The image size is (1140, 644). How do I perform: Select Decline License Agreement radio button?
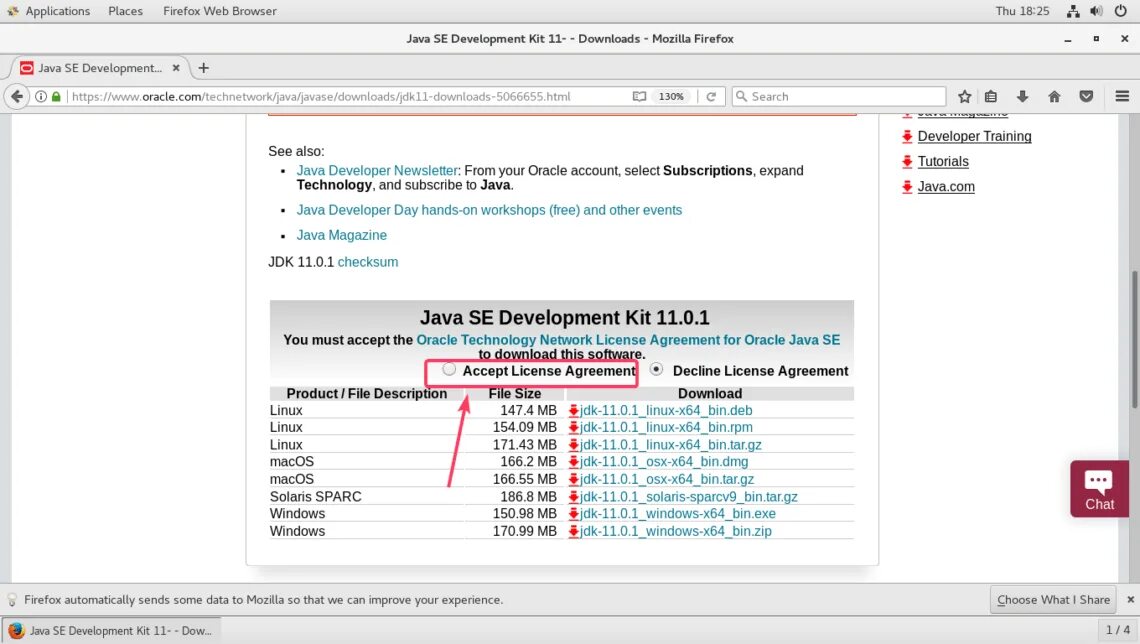(657, 369)
